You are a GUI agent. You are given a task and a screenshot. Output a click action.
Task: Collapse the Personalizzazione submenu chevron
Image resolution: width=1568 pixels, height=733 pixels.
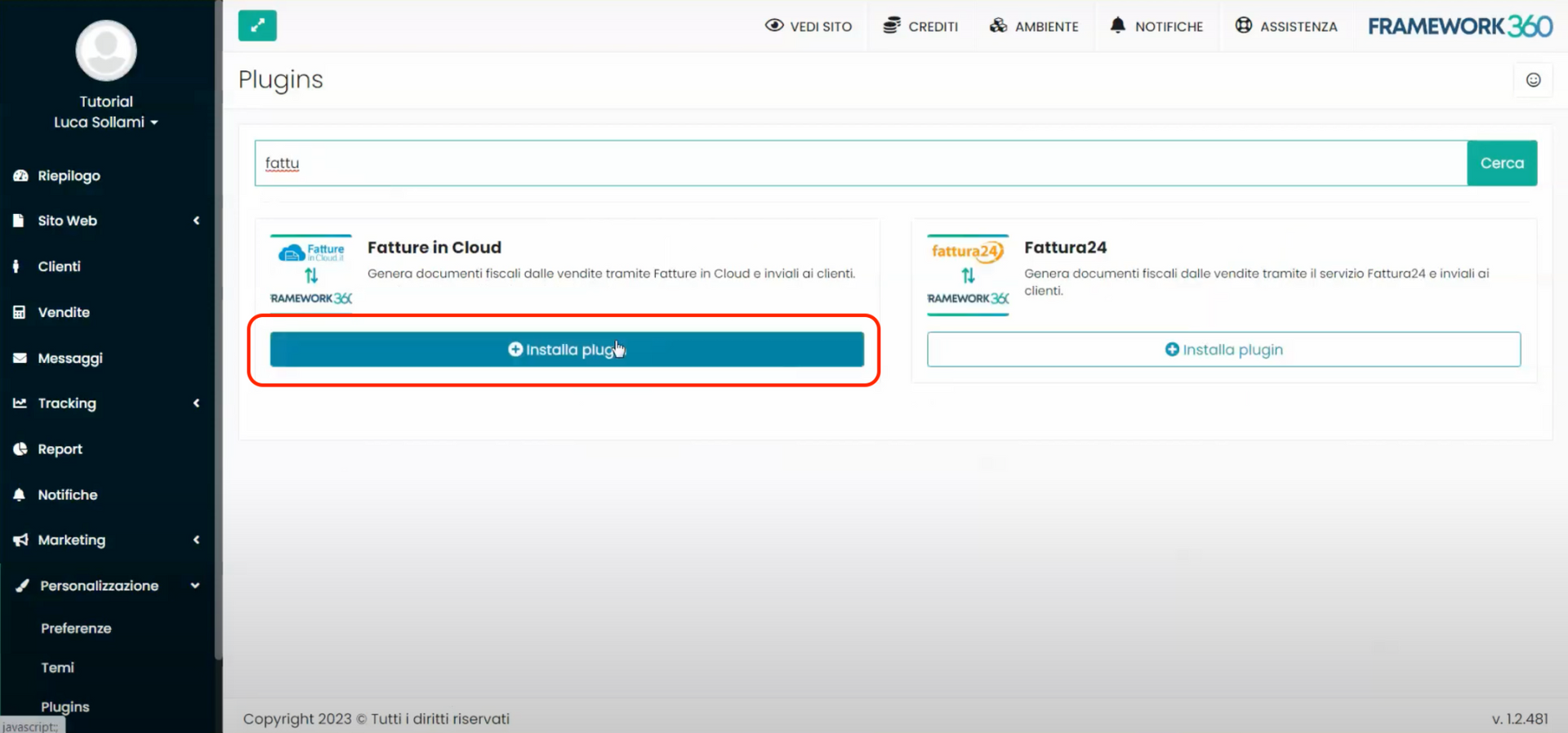pos(195,586)
